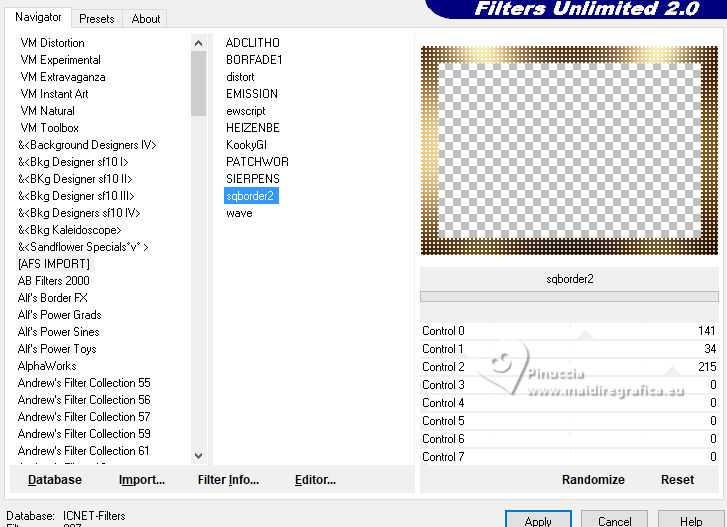
Task: Select Alf's Power Toys category
Action: coord(57,349)
